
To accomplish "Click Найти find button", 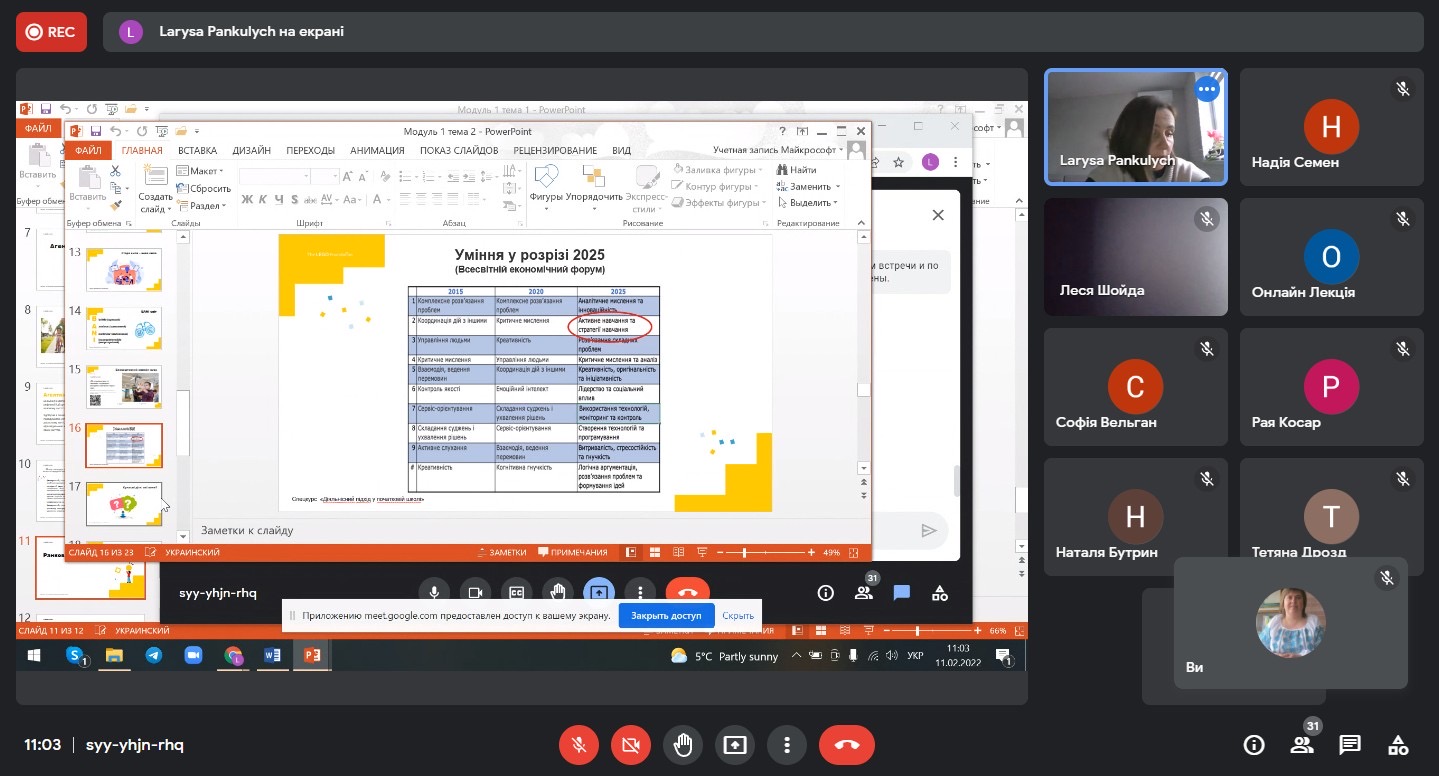I will (797, 170).
